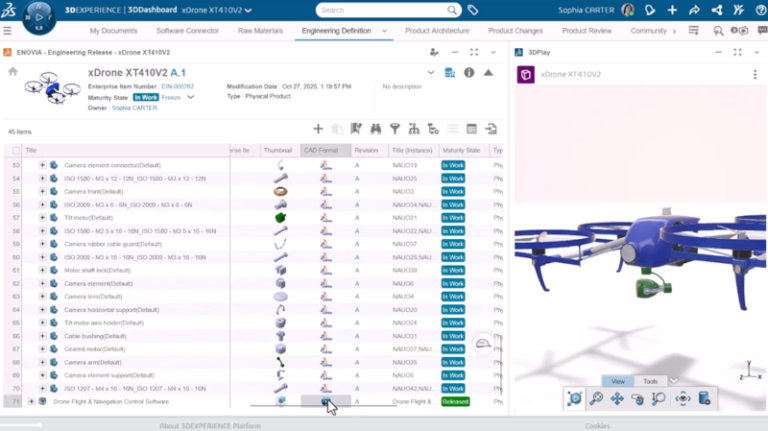Viewport: 768px width, 431px height.
Task: Expand the Tilt motor(Default) row
Action: [x=43, y=217]
